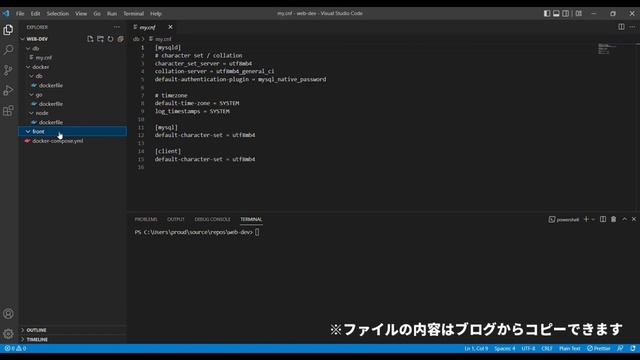Image resolution: width=640 pixels, height=360 pixels.
Task: Open errors and warnings status item
Action: (15, 348)
